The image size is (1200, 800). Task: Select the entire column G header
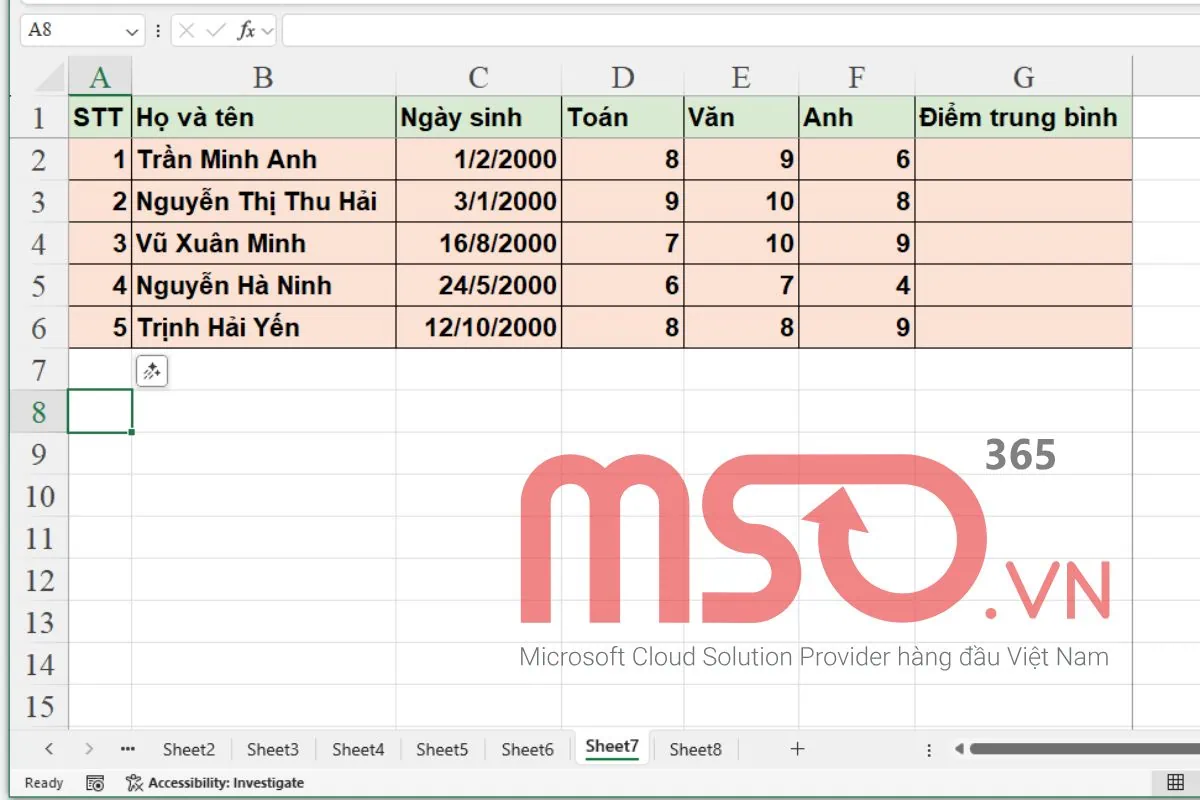coord(1023,77)
